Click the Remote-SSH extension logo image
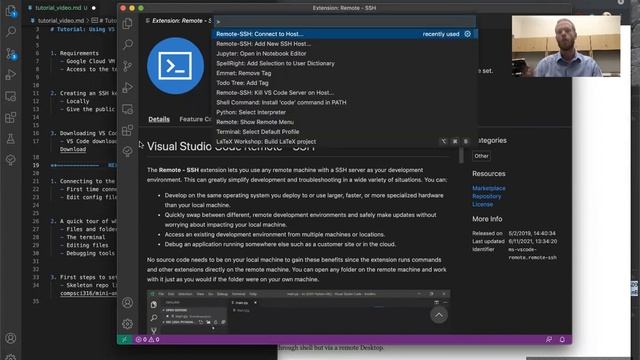The width and height of the screenshot is (640, 360). (176, 66)
